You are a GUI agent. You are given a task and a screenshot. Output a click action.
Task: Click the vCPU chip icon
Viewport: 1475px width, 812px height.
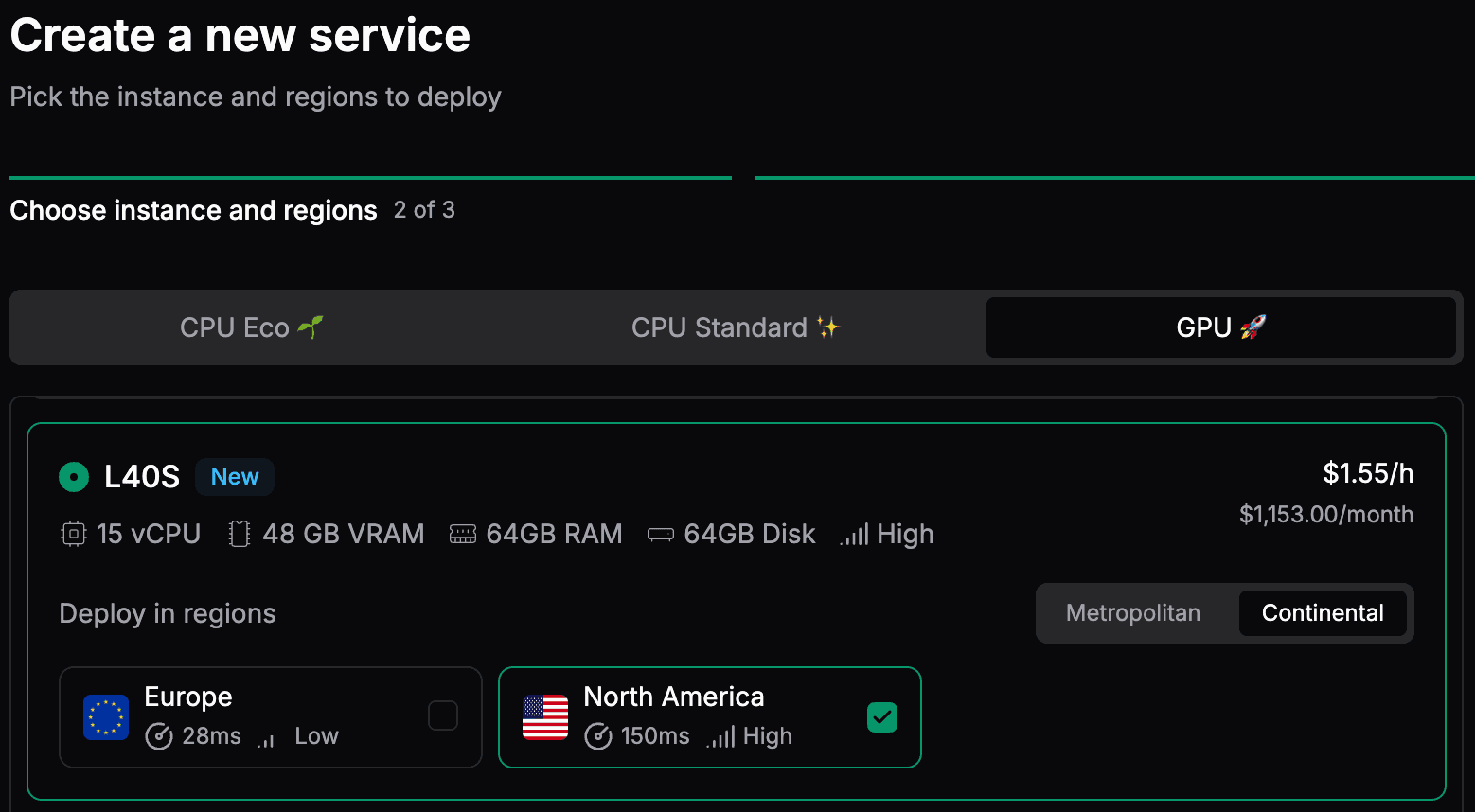(73, 534)
